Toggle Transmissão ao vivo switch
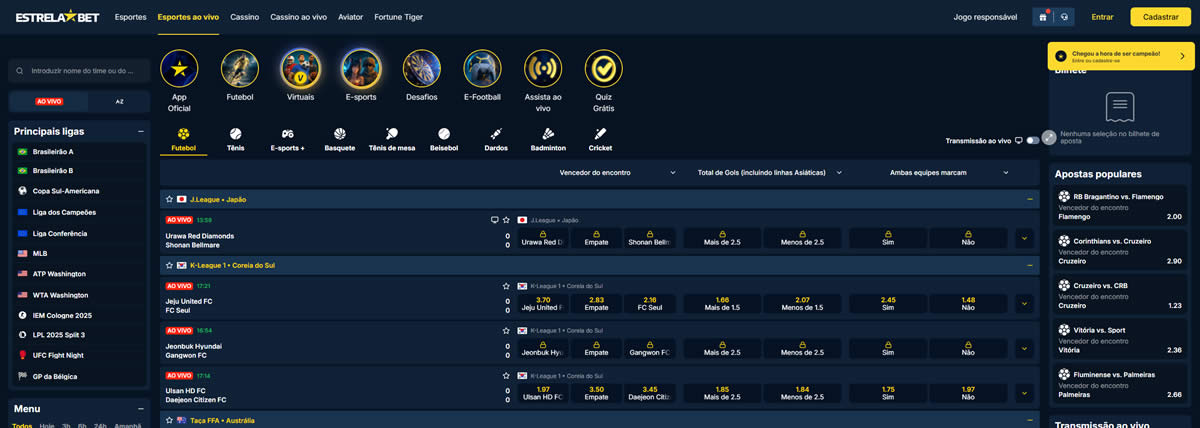The width and height of the screenshot is (1200, 428). click(1032, 141)
